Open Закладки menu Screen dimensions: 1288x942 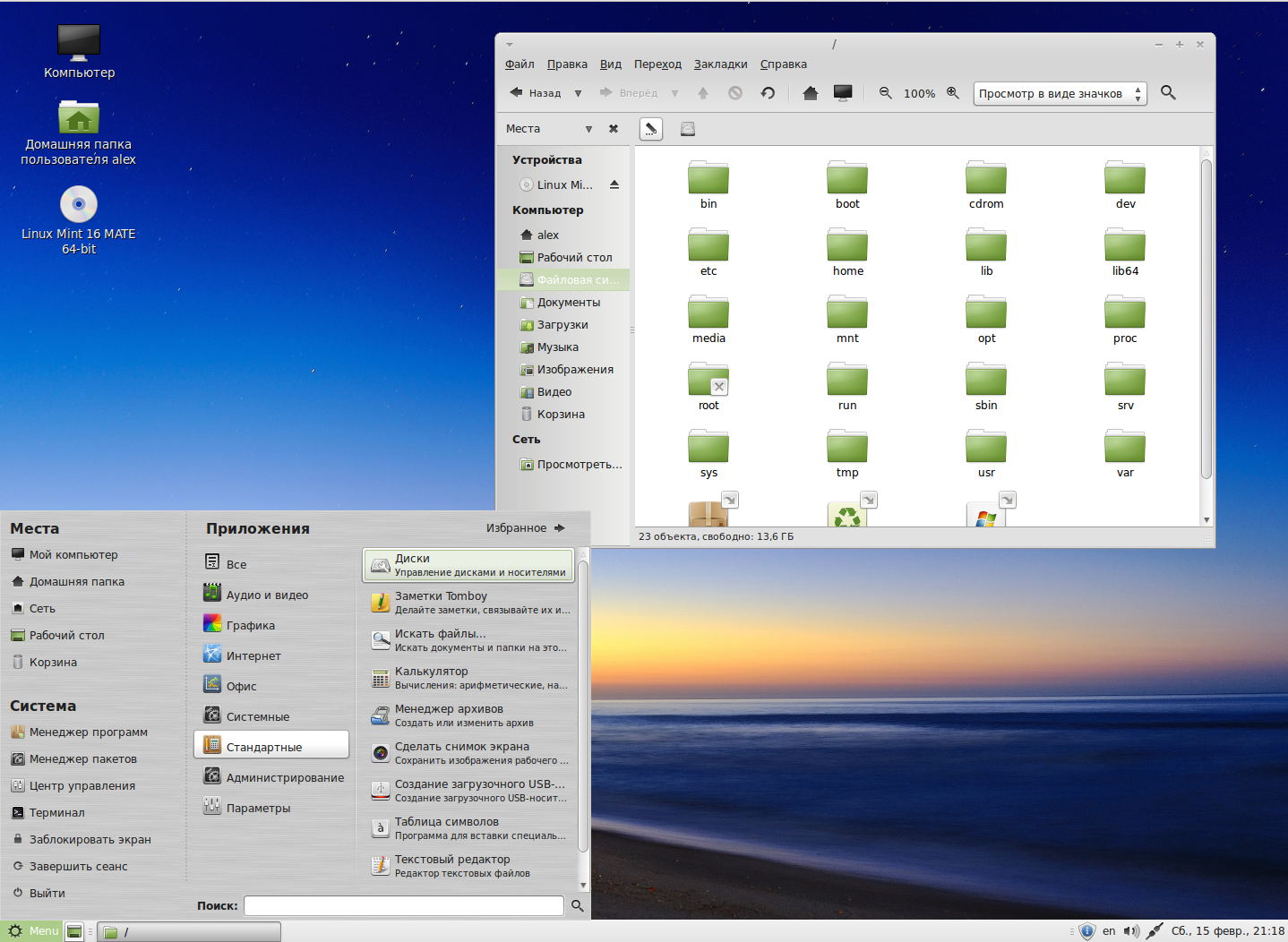pyautogui.click(x=720, y=64)
